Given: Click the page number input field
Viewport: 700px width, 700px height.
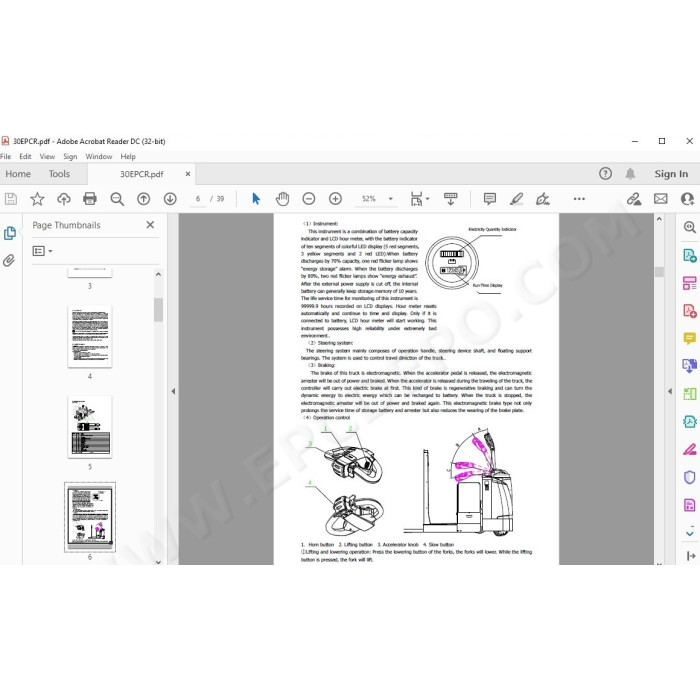Looking at the screenshot, I should pyautogui.click(x=198, y=199).
